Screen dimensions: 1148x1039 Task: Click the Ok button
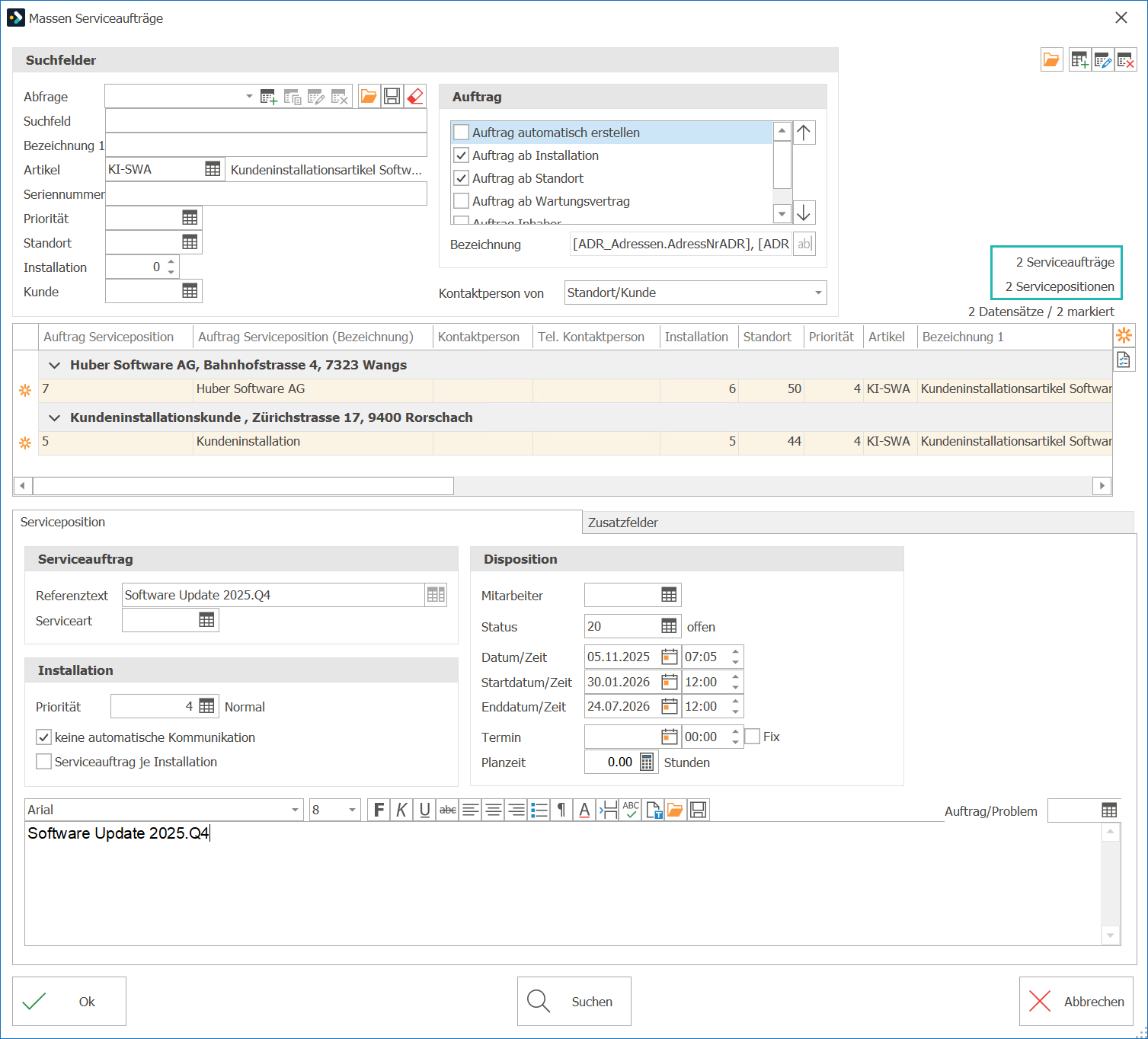69,1001
